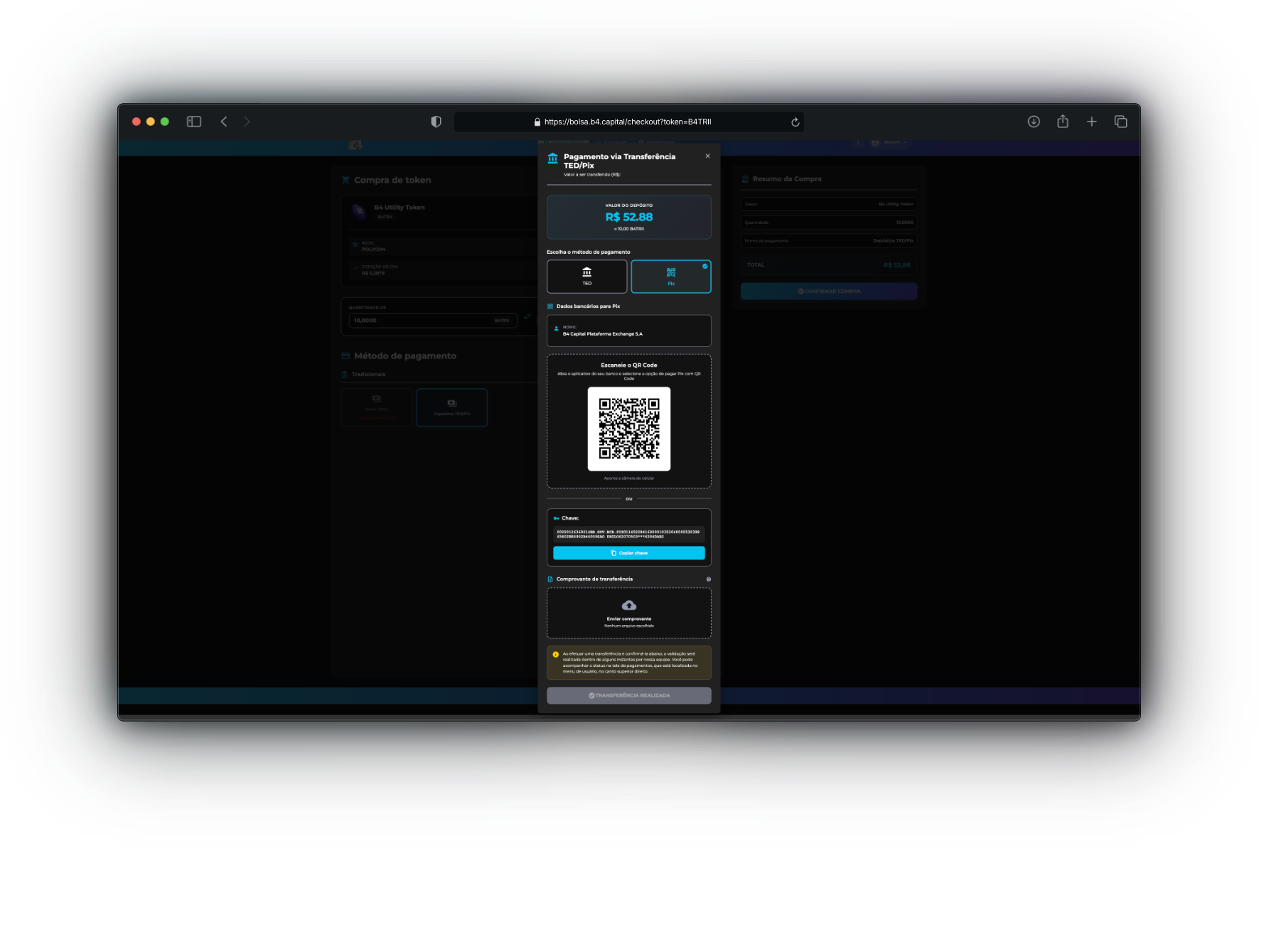Open a new browser tab
The image size is (1269, 952).
[1091, 122]
